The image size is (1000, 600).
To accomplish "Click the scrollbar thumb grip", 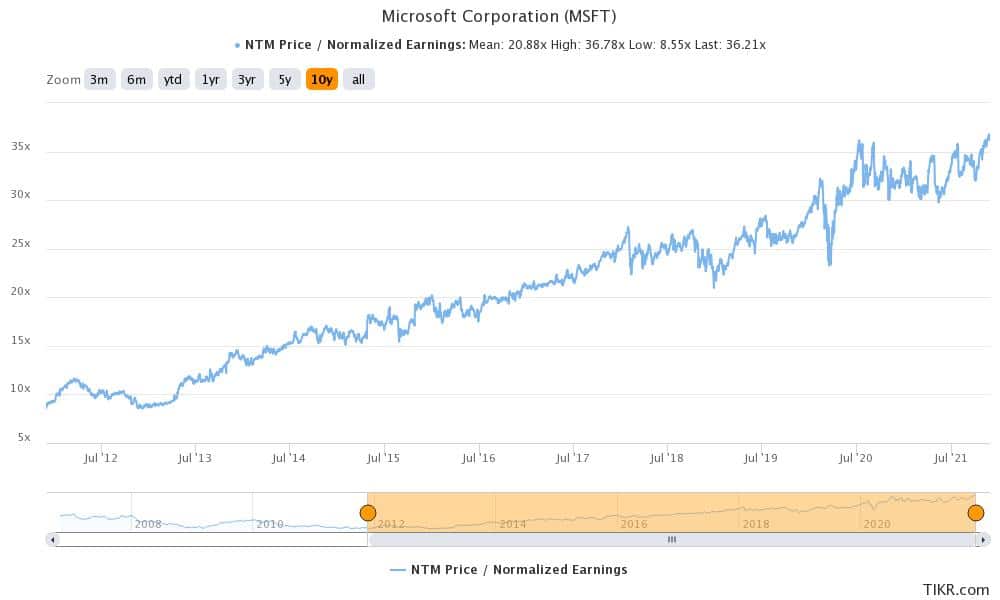I will pos(672,540).
